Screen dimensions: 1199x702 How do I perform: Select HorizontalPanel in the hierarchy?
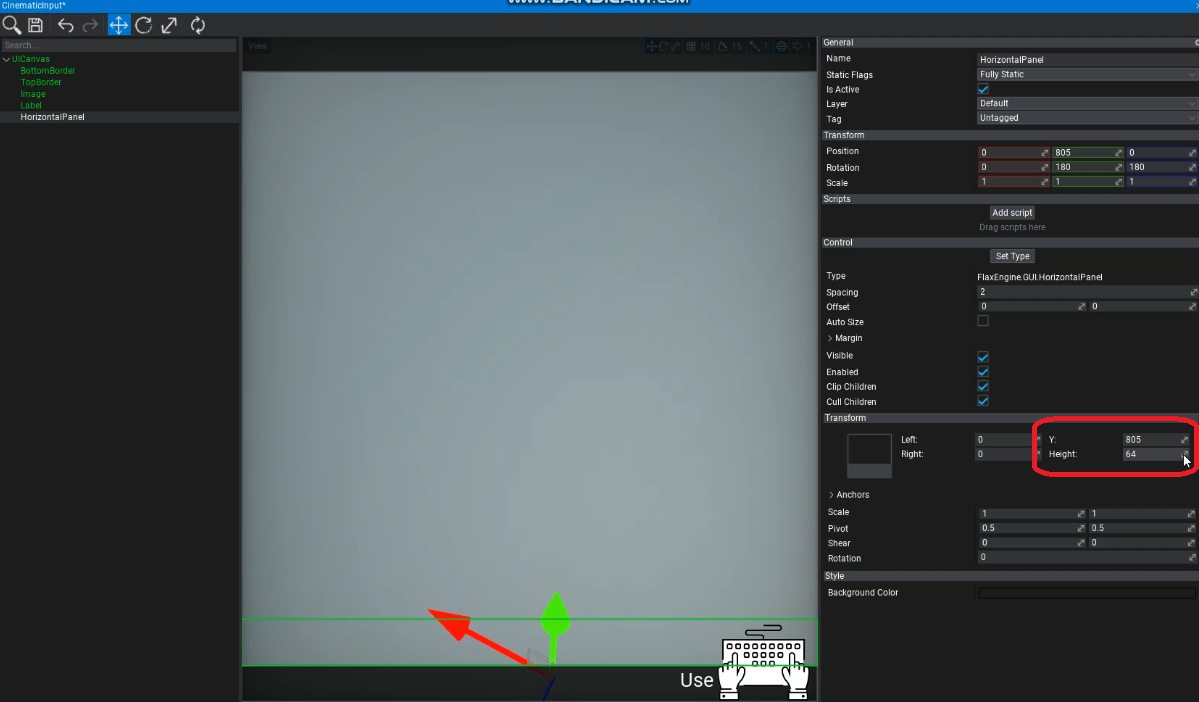(52, 117)
